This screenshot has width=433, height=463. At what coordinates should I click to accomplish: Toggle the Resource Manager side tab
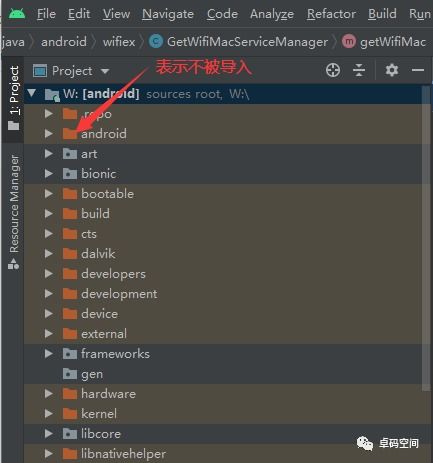(14, 212)
